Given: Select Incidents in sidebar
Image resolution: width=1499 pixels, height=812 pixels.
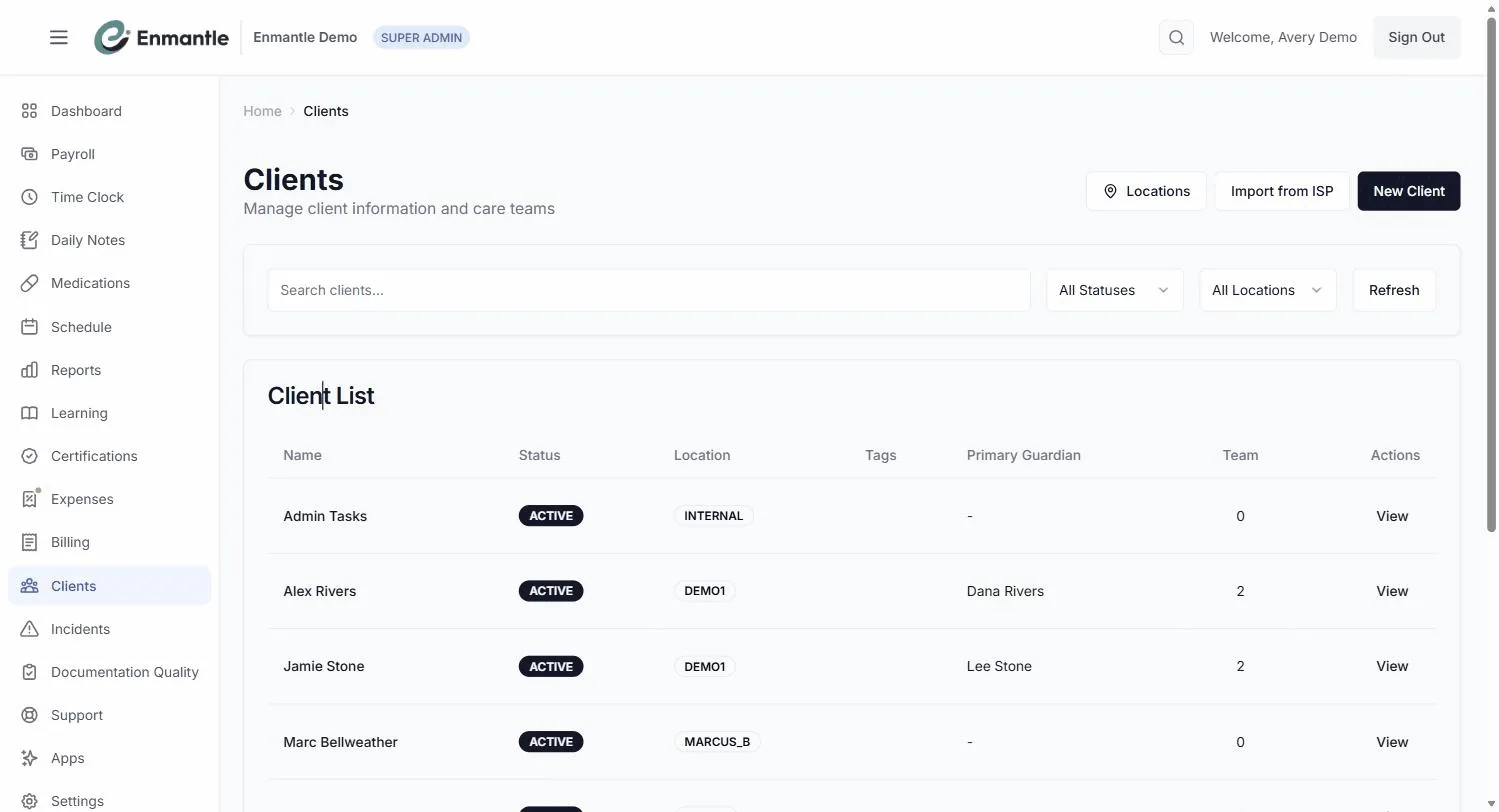Looking at the screenshot, I should coord(109,629).
